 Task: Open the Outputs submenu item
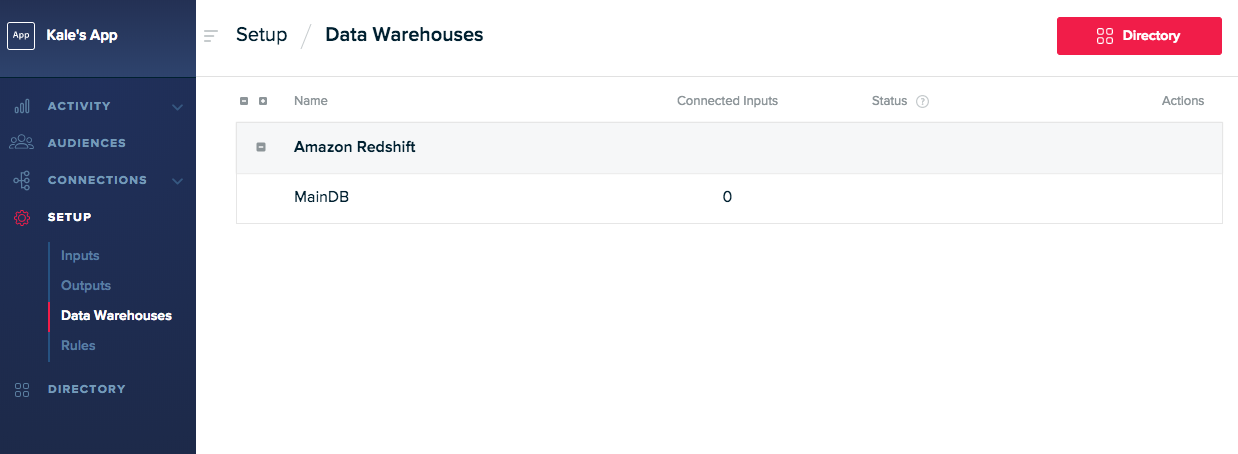[86, 286]
